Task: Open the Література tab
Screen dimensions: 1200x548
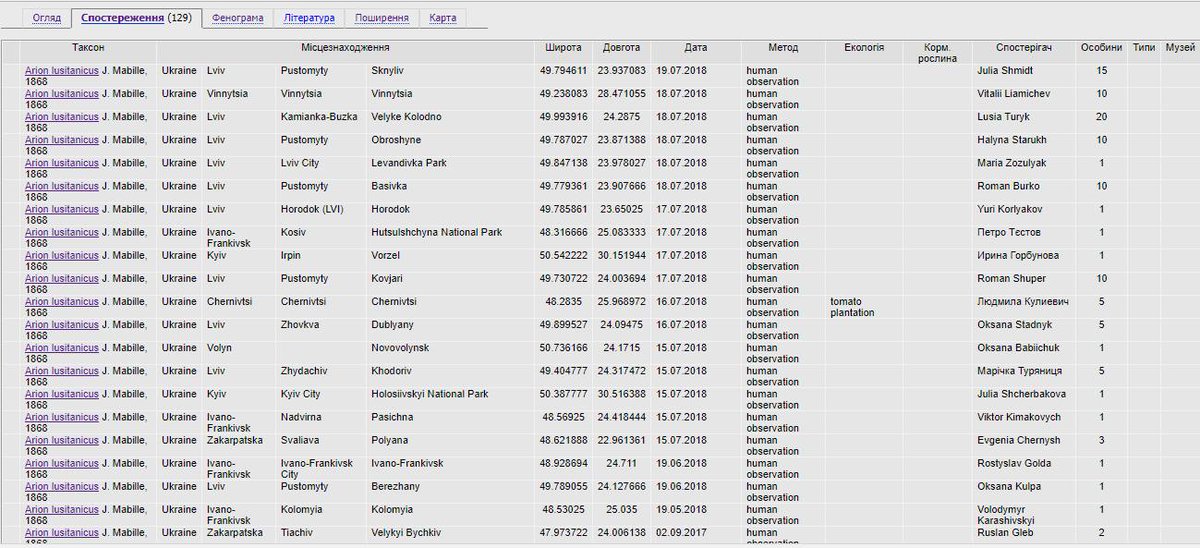Action: coord(309,18)
